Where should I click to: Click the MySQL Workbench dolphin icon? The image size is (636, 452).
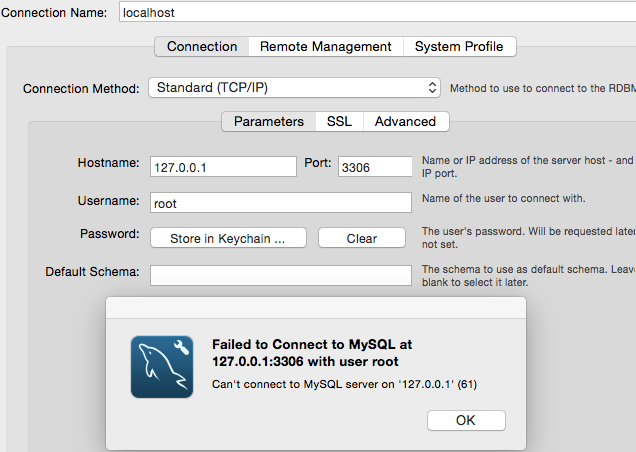(162, 367)
